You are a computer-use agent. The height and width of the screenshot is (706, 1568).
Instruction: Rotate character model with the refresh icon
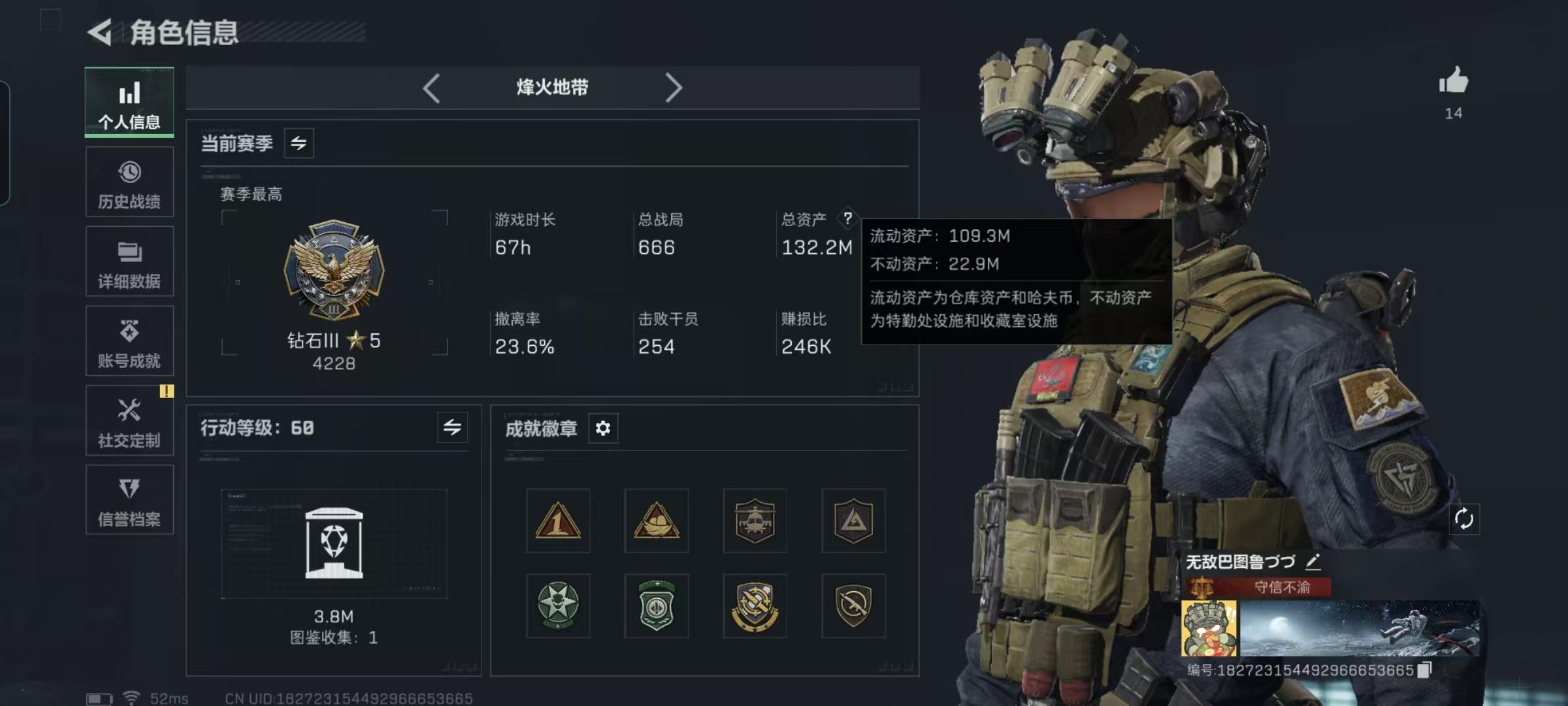point(1464,519)
